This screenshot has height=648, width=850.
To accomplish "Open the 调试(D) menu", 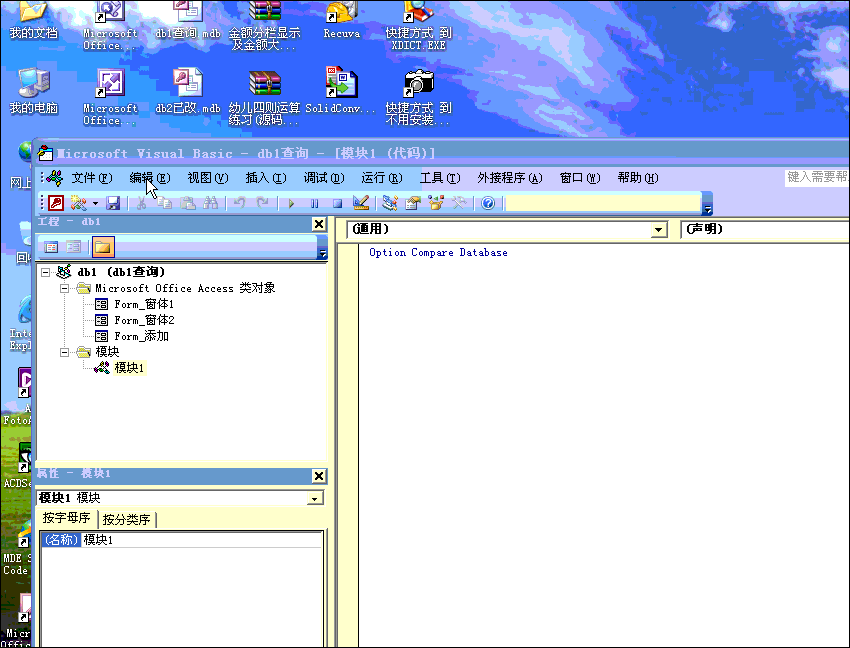I will click(324, 178).
